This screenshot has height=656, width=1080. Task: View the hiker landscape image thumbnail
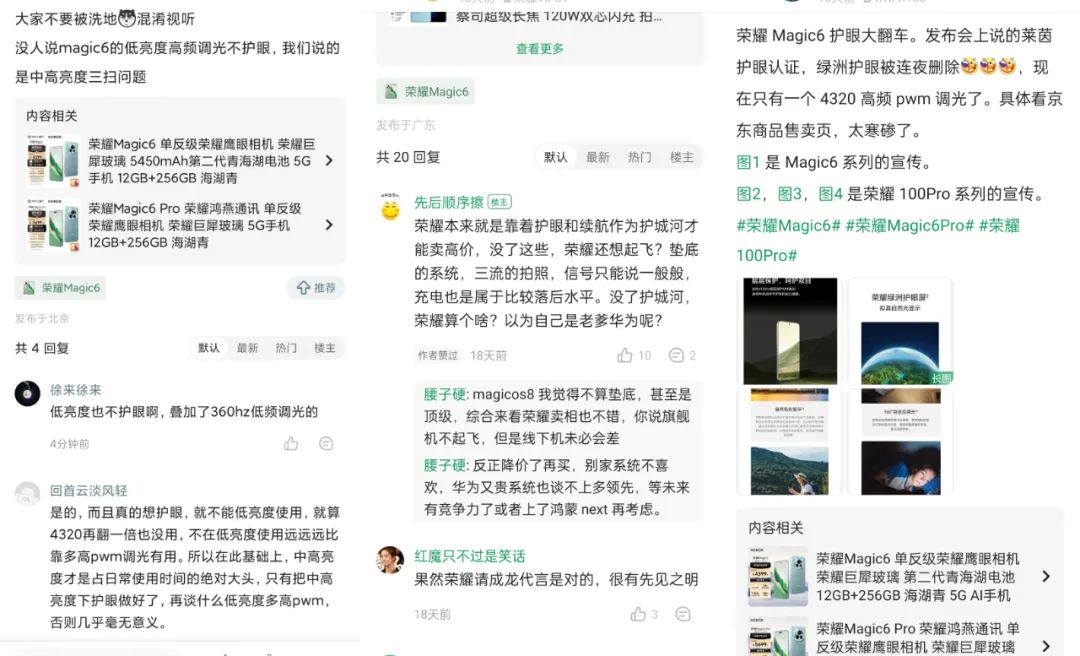[x=790, y=442]
